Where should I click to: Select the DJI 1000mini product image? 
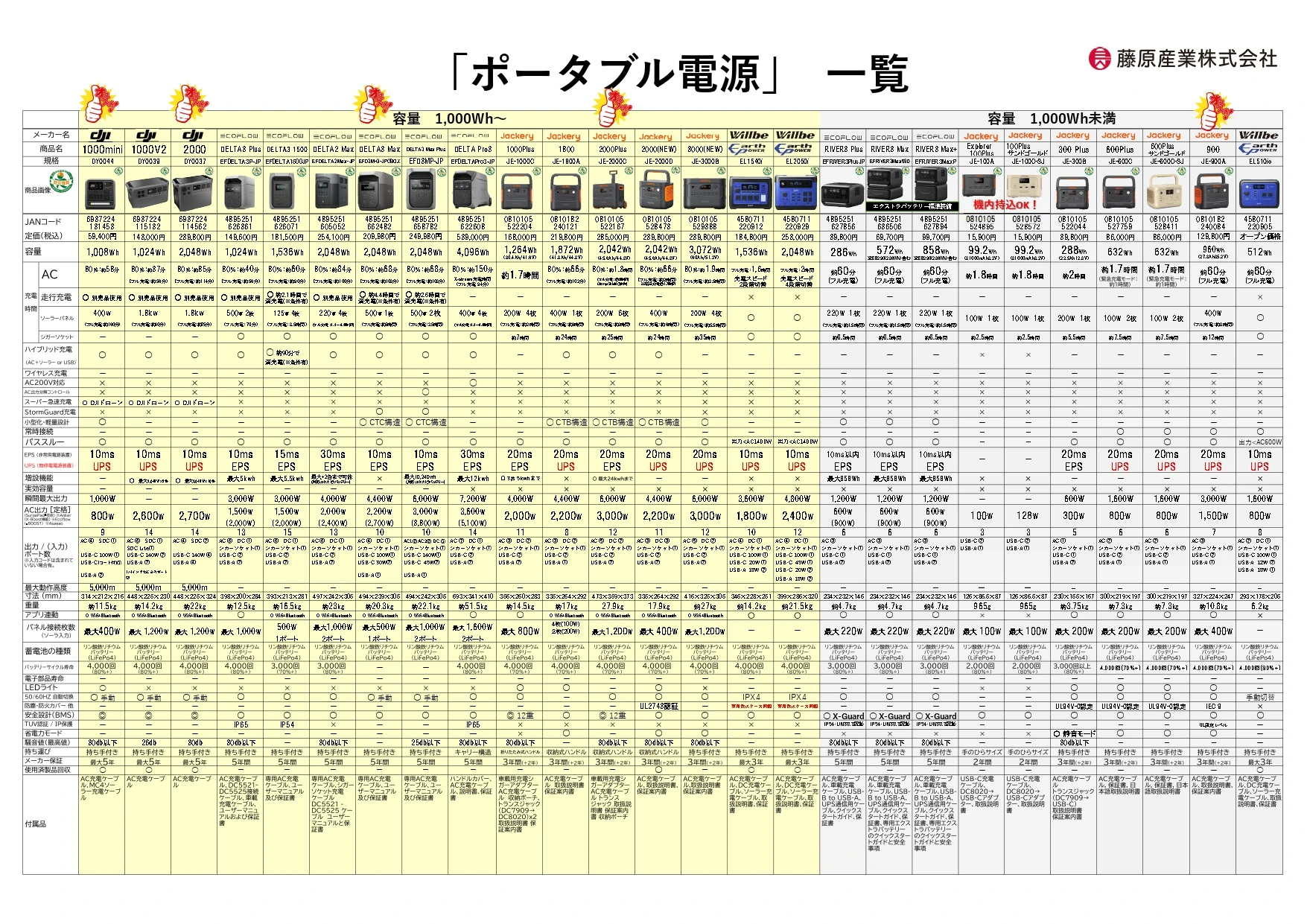(102, 192)
